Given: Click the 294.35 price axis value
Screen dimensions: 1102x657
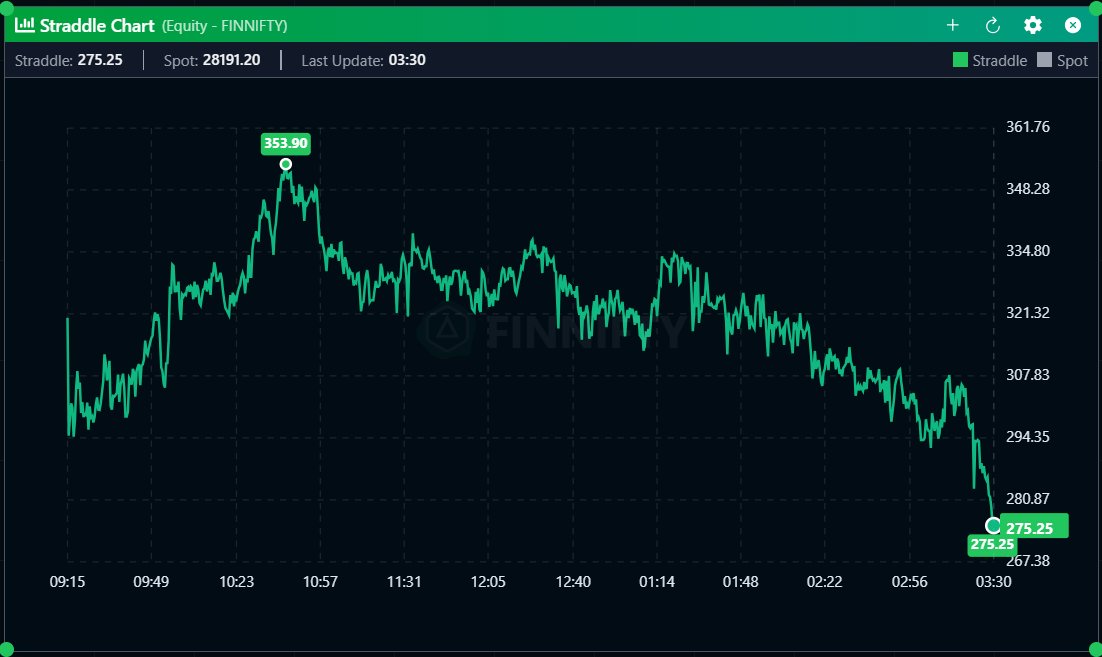Looking at the screenshot, I should [1028, 437].
